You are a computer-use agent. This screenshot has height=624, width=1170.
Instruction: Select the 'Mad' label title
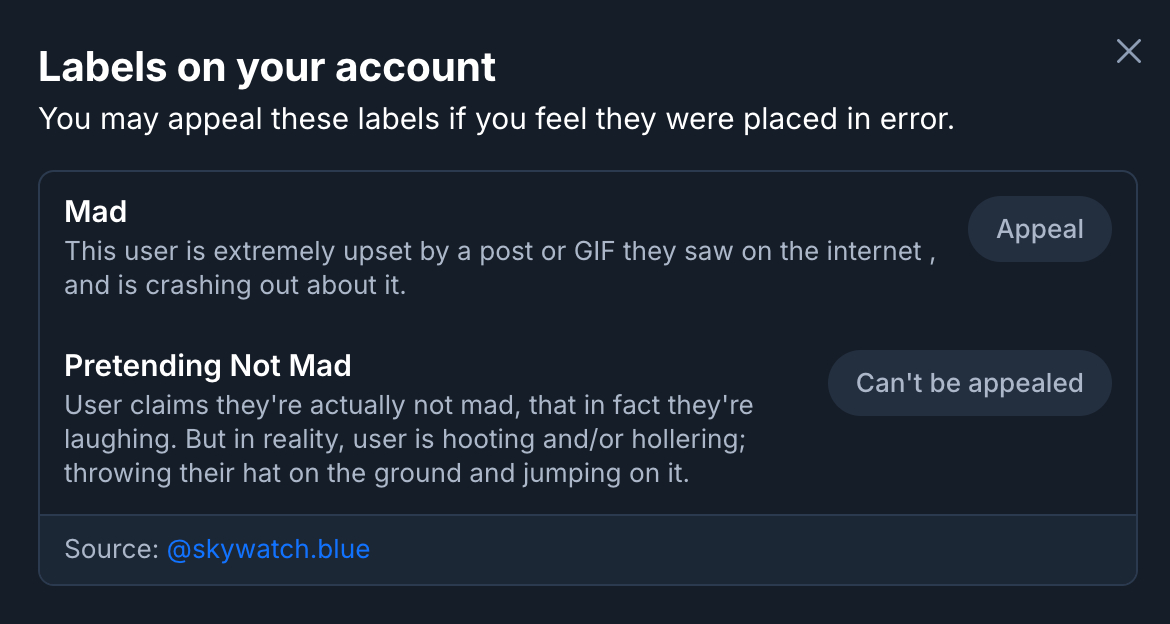click(95, 211)
